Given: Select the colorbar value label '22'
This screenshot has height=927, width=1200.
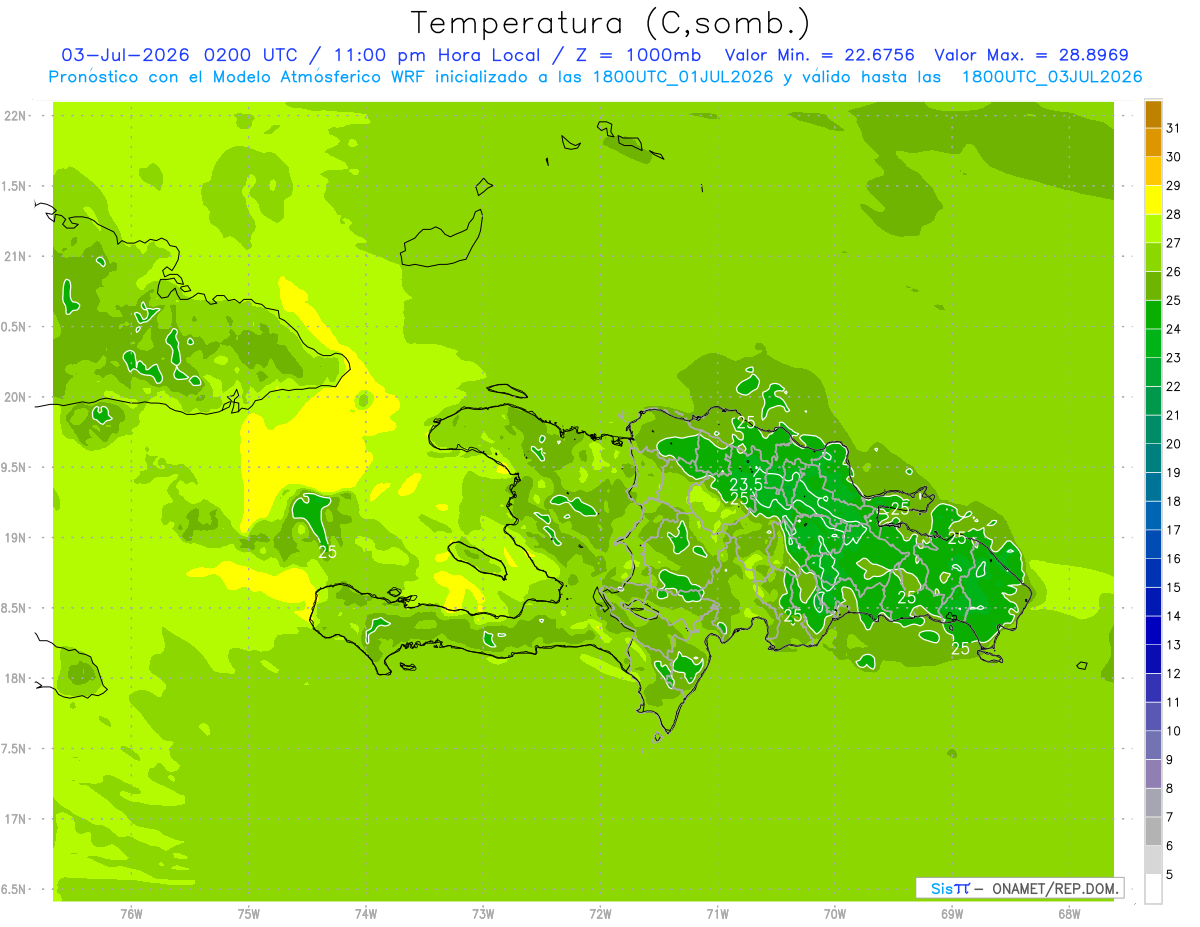Looking at the screenshot, I should coord(1174,386).
